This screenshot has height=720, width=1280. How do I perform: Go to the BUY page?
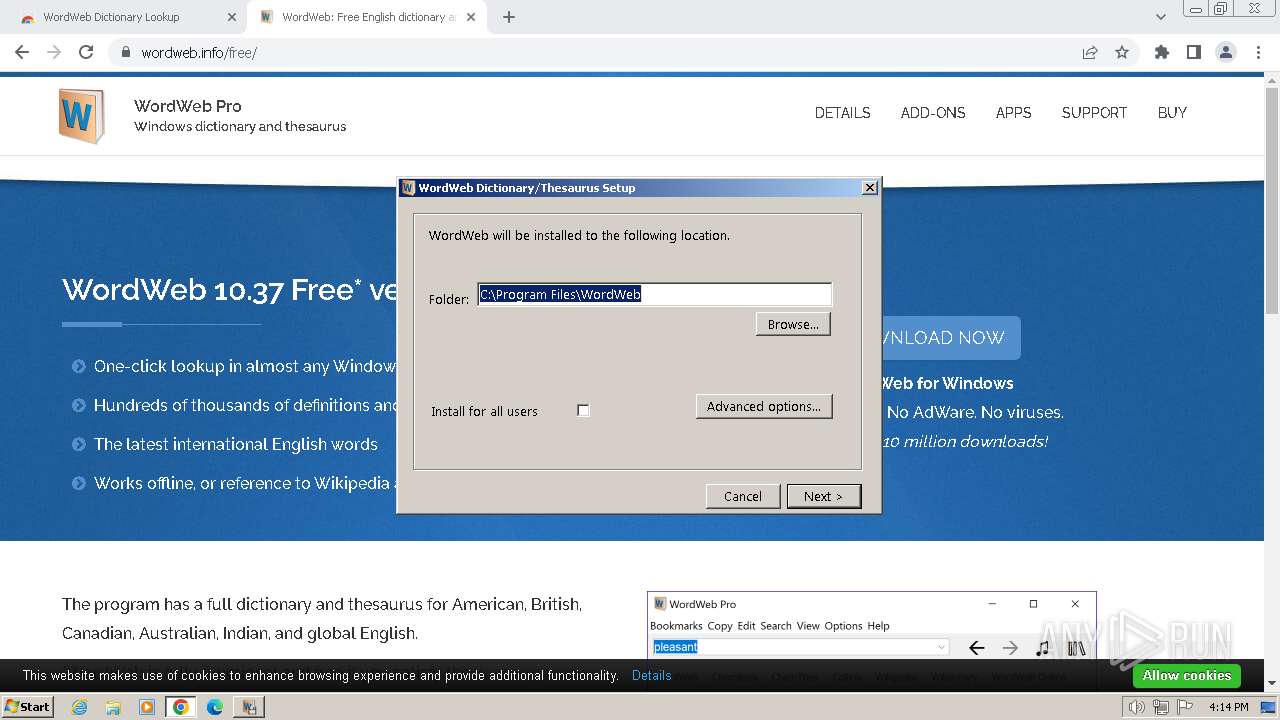click(1172, 113)
